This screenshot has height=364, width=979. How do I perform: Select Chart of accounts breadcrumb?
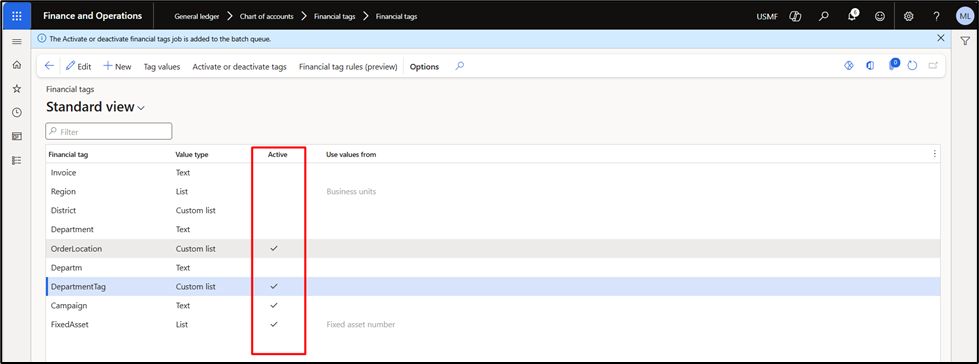pos(267,17)
